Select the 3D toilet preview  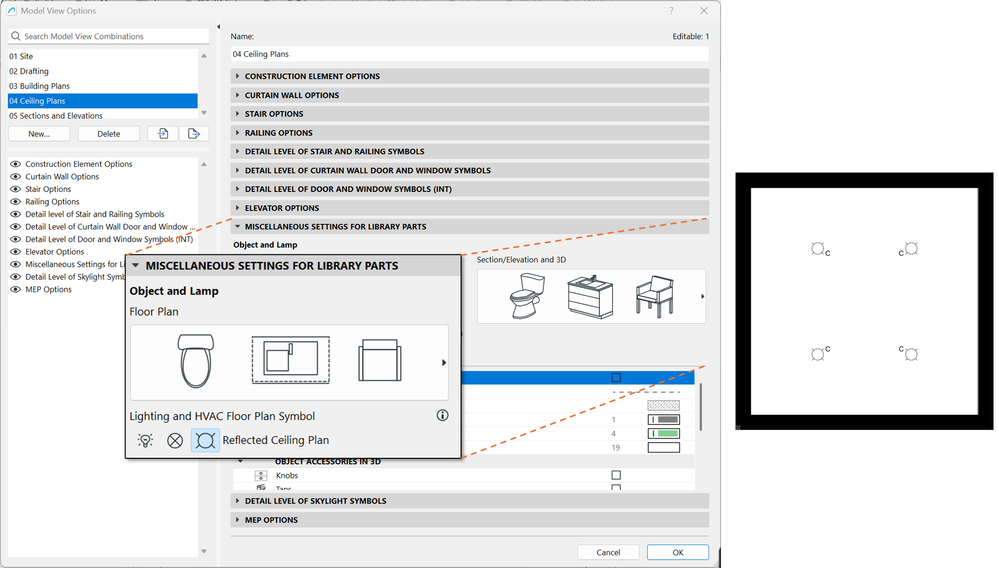coord(528,295)
